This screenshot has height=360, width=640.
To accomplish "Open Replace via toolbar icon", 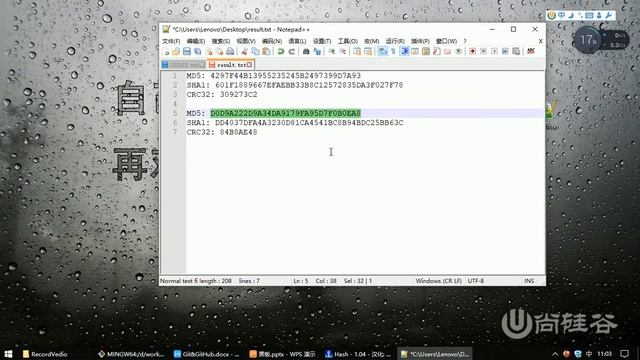I will click(317, 51).
